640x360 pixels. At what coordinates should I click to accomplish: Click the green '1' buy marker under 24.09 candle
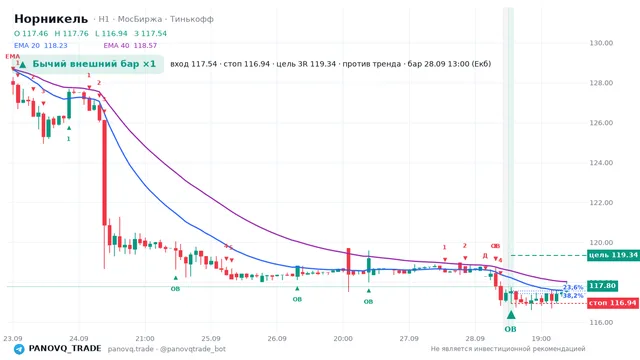[69, 139]
